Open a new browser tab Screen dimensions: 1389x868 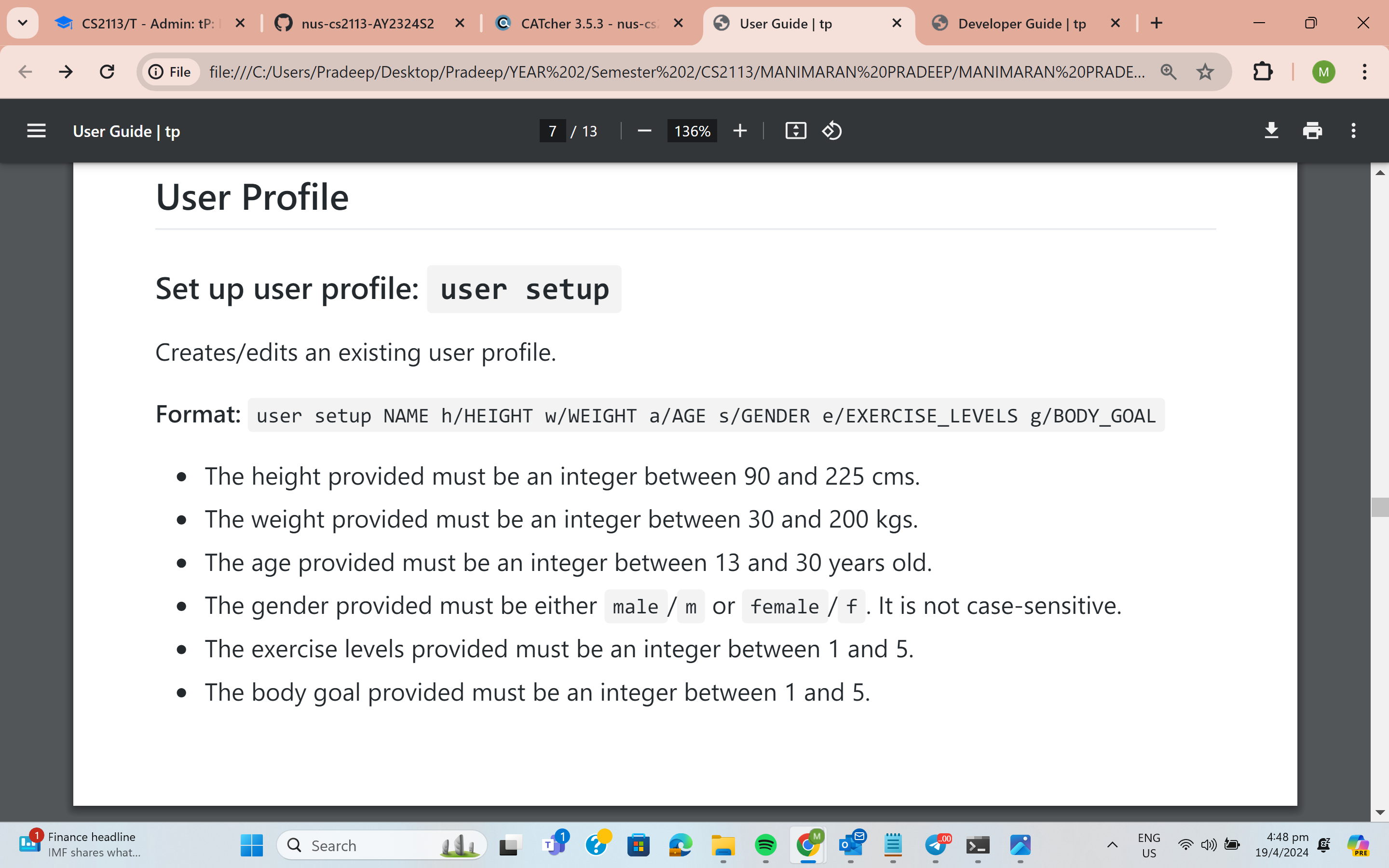[1157, 23]
